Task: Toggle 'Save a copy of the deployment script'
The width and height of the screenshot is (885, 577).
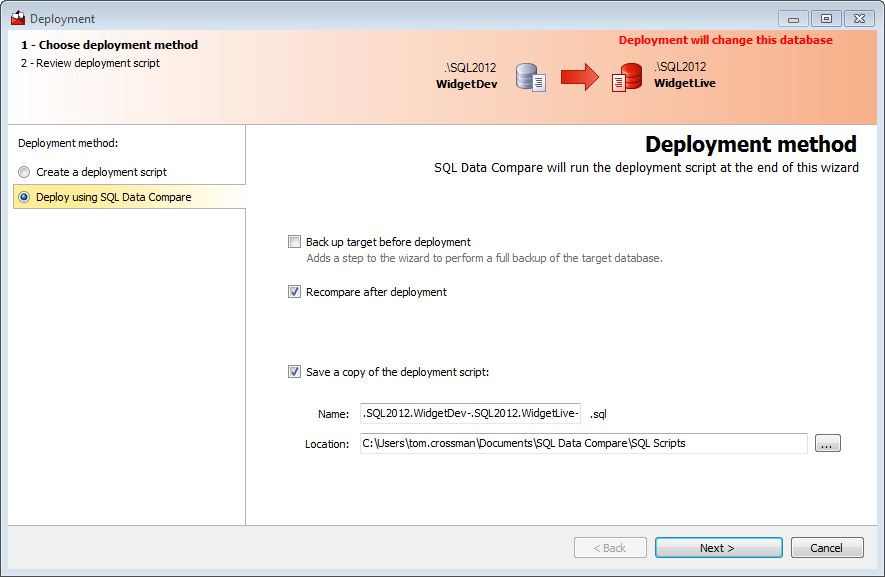Action: click(x=294, y=372)
